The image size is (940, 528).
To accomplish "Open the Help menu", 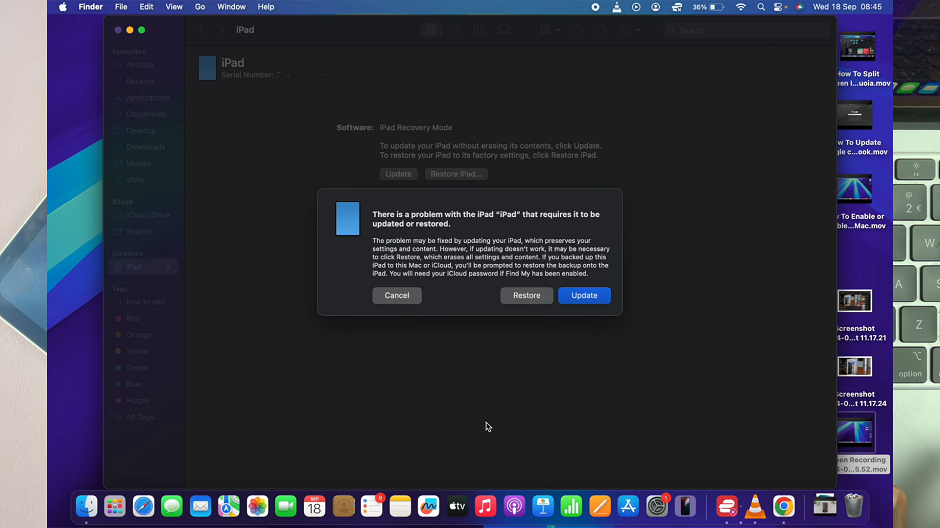I will click(x=266, y=7).
